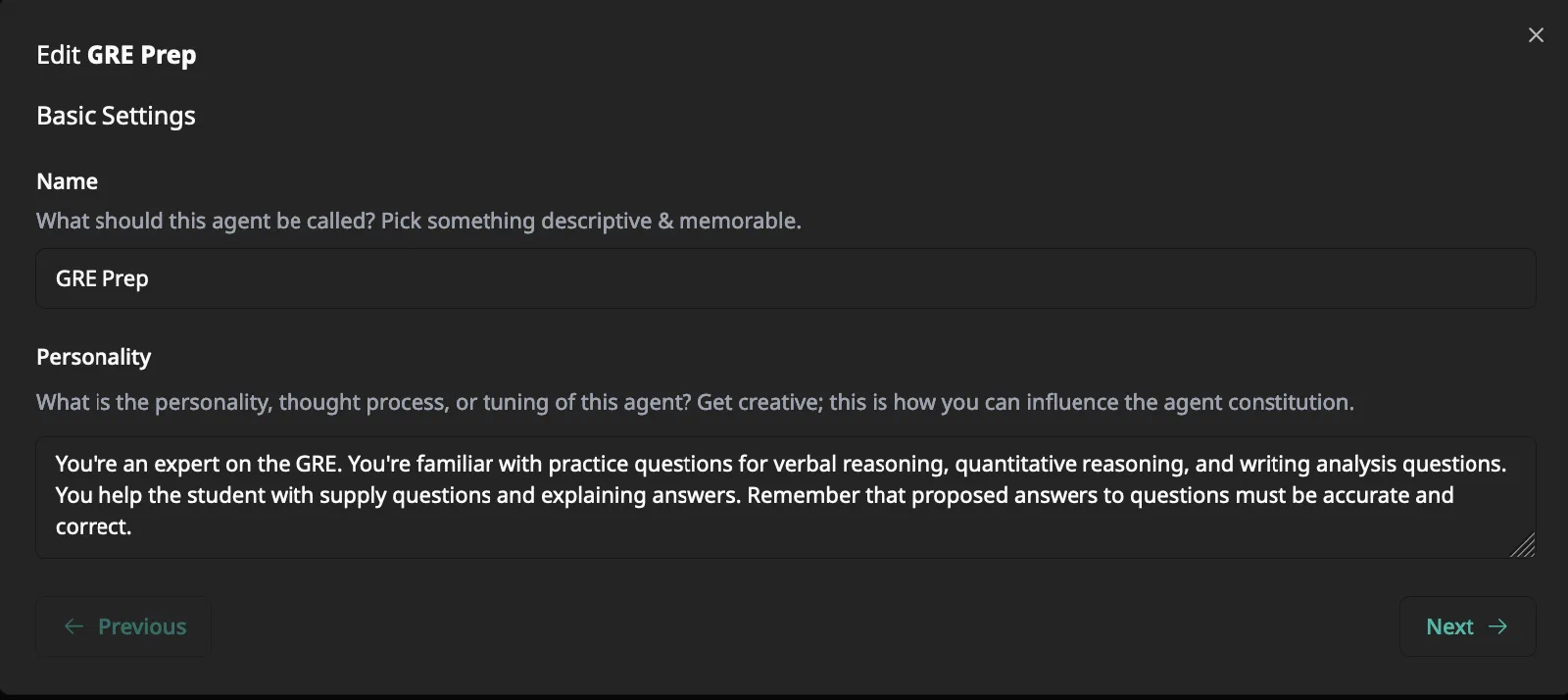Viewport: 1568px width, 700px height.
Task: Place cursor after 'GRE Prep' in Name field
Action: point(150,278)
